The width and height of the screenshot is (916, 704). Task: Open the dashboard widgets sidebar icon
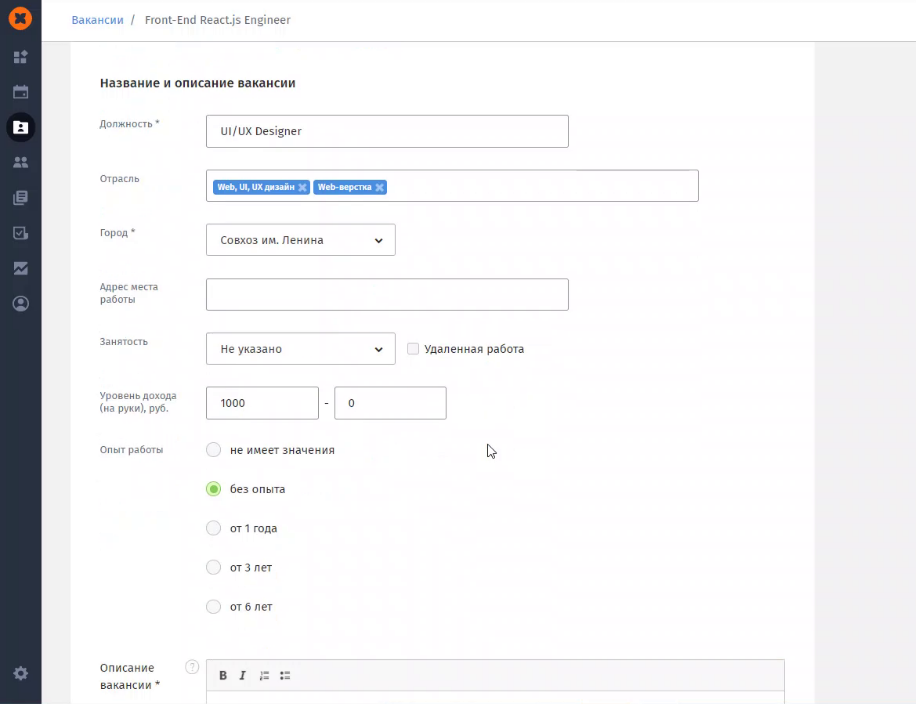pos(20,57)
